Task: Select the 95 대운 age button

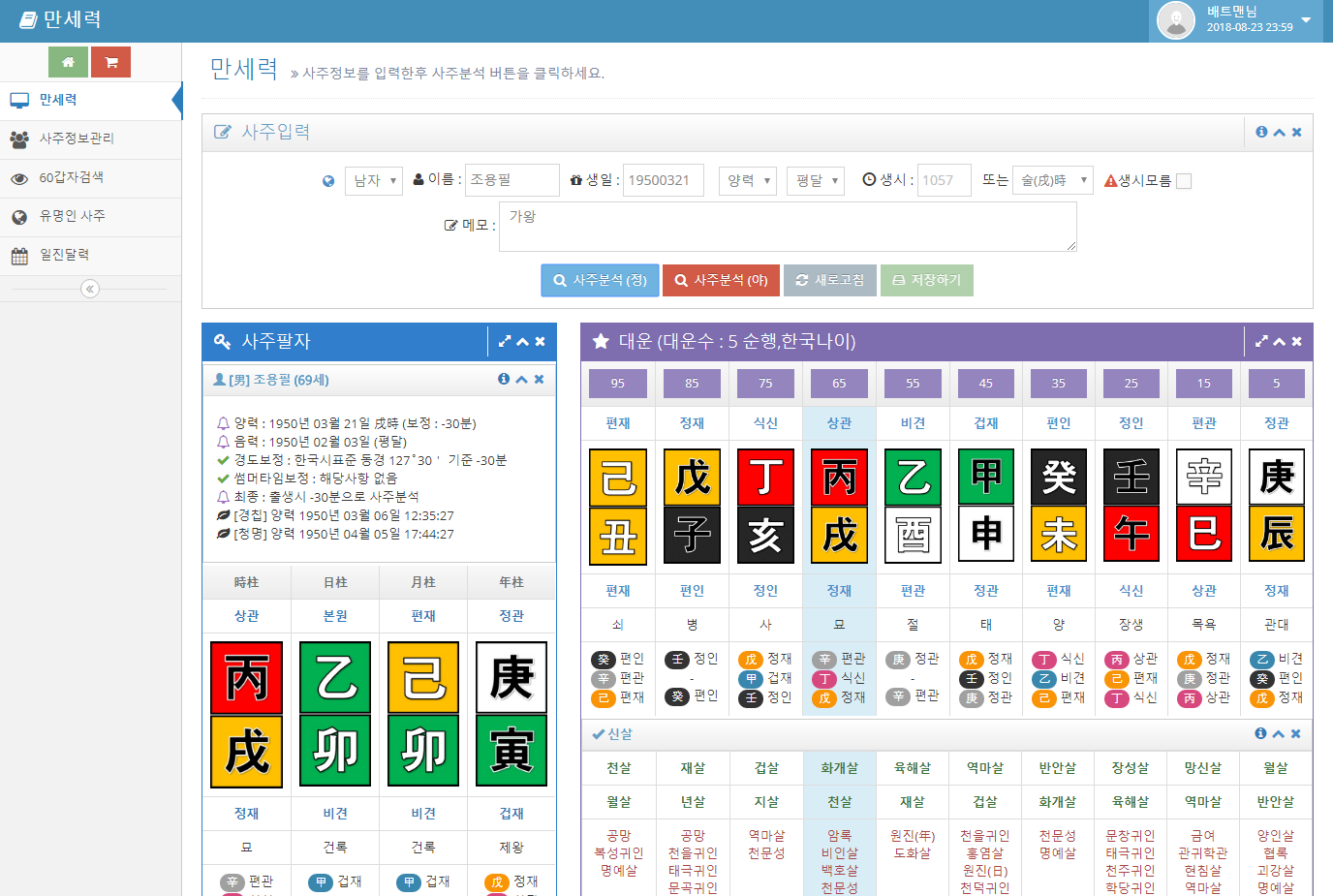Action: tap(618, 384)
